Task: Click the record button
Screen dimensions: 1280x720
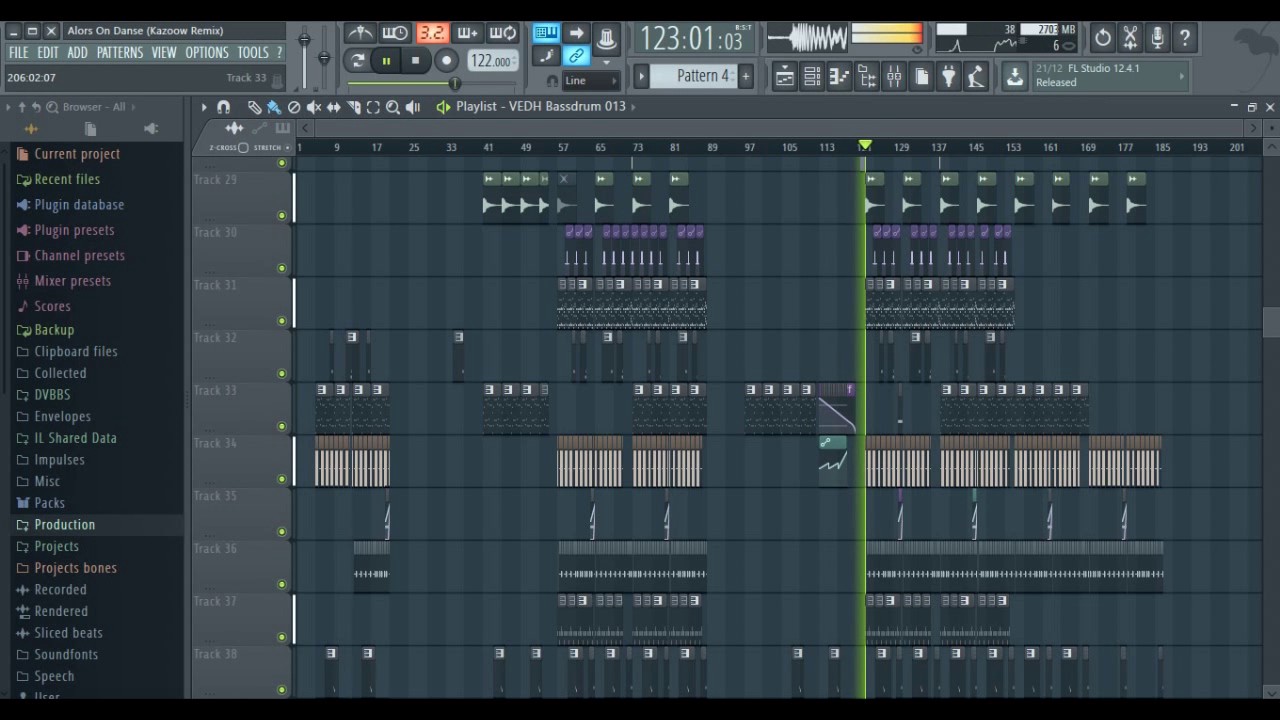Action: [x=446, y=61]
